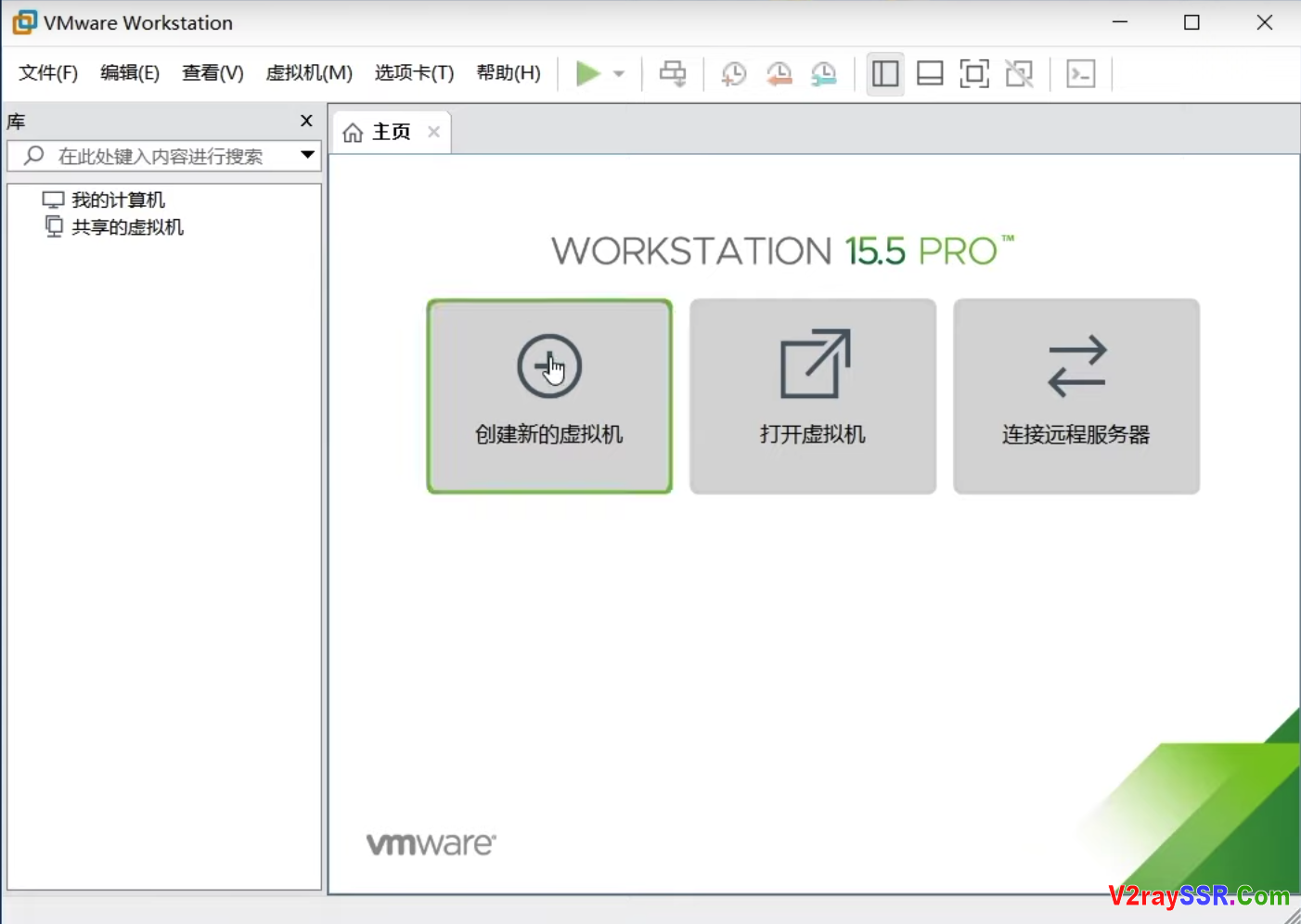Open the console view icon
Viewport: 1301px width, 924px height.
point(1080,73)
